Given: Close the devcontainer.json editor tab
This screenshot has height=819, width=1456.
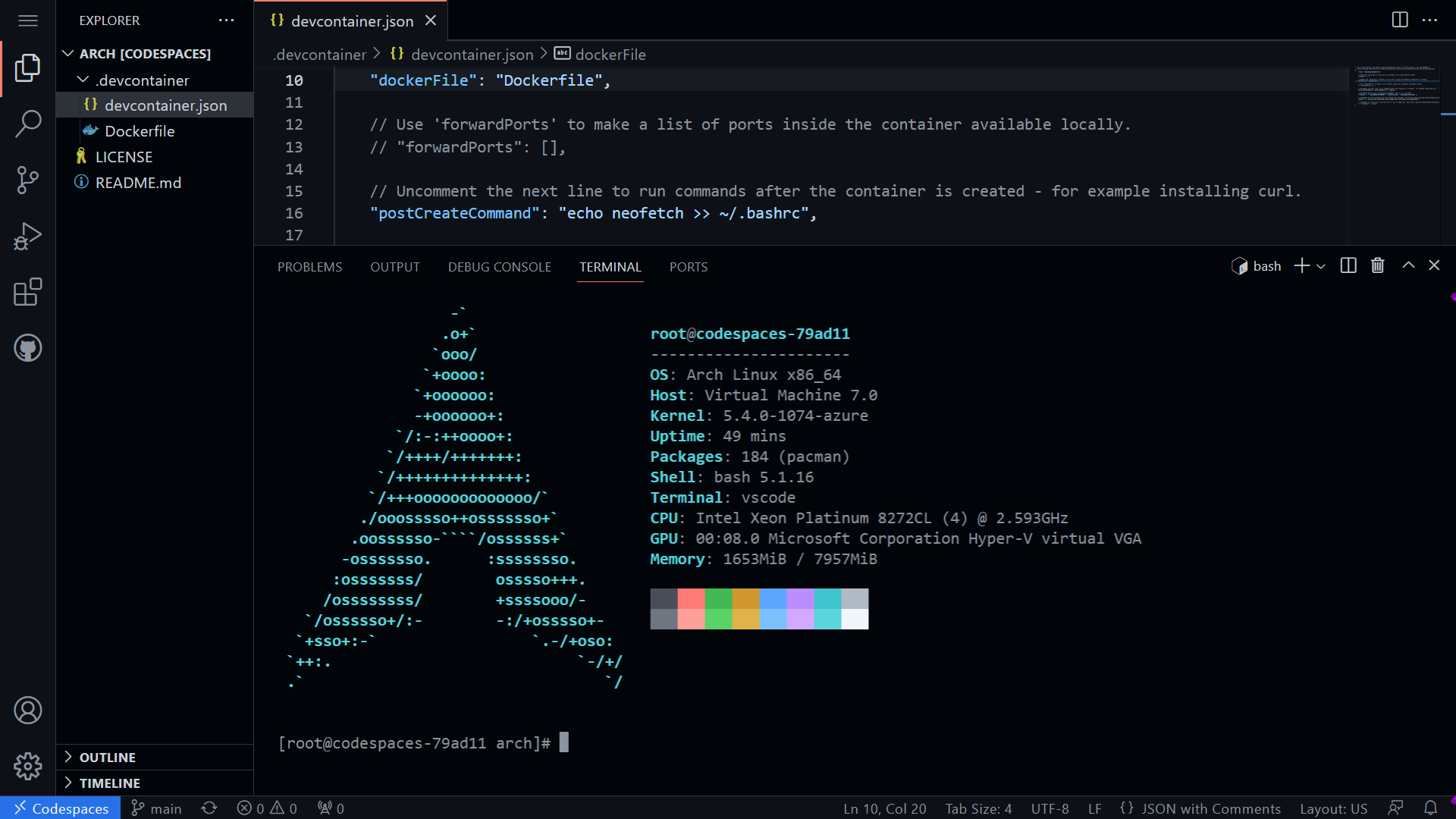Looking at the screenshot, I should (431, 20).
